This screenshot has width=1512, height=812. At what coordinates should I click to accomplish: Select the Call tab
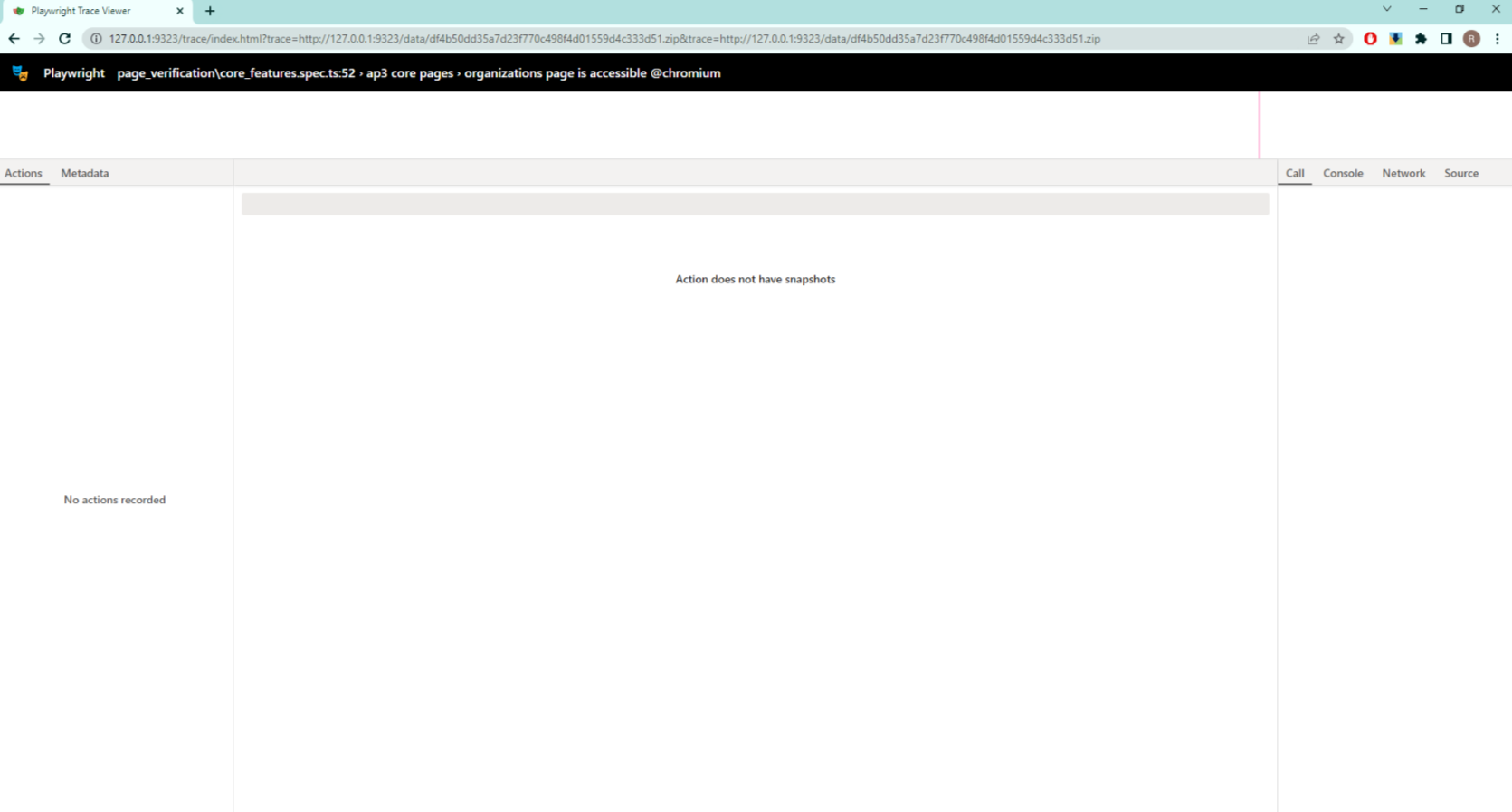[1295, 173]
